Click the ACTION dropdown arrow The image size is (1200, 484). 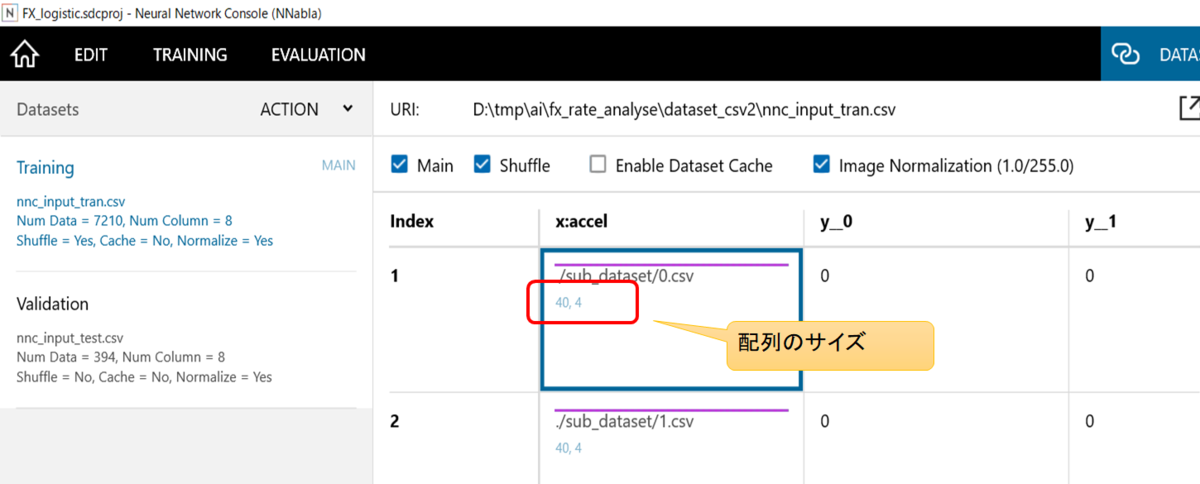tap(347, 109)
